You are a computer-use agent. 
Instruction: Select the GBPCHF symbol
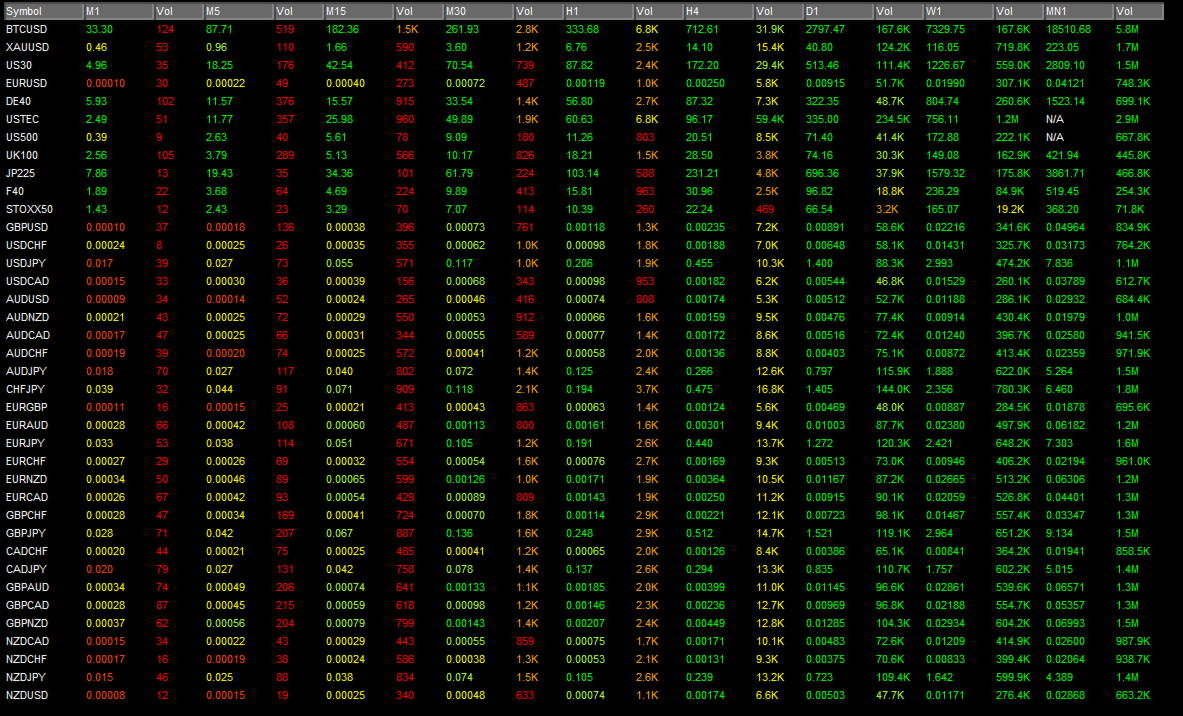tap(26, 515)
